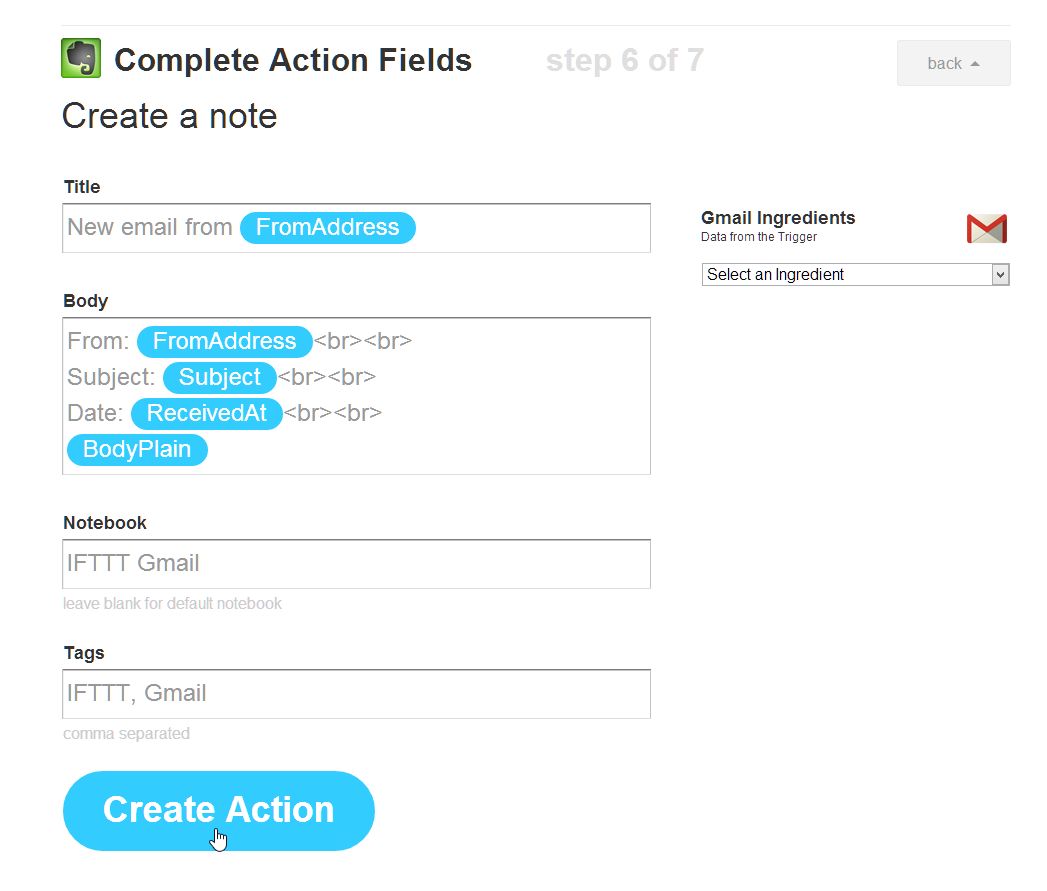Click the step 6 of 7 indicator

tap(625, 61)
